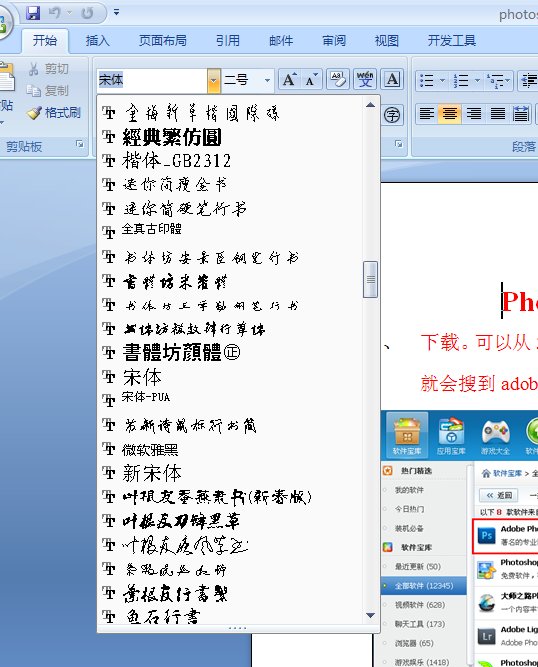Switch to the 页面布局 tab

coord(162,40)
